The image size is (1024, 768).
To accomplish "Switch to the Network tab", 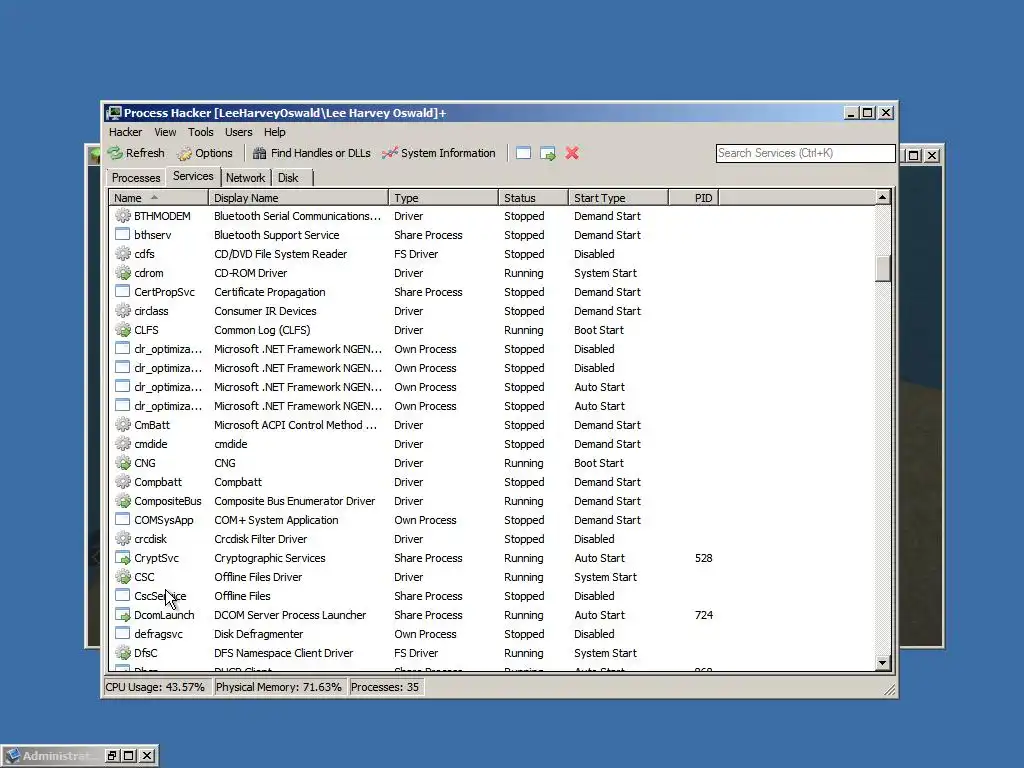I will (246, 178).
